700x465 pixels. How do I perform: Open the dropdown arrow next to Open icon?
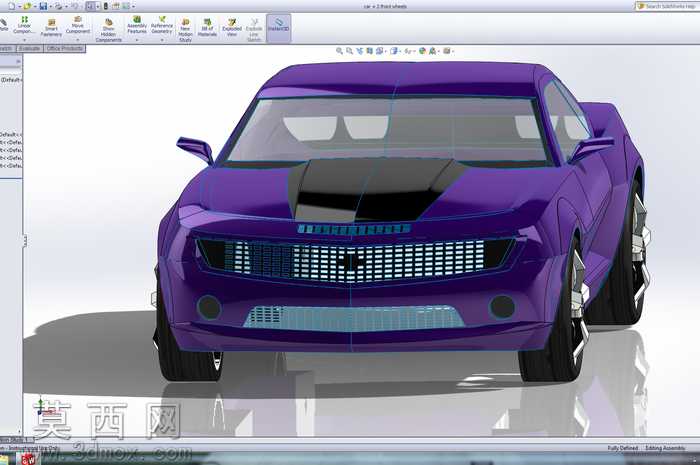(35, 7)
